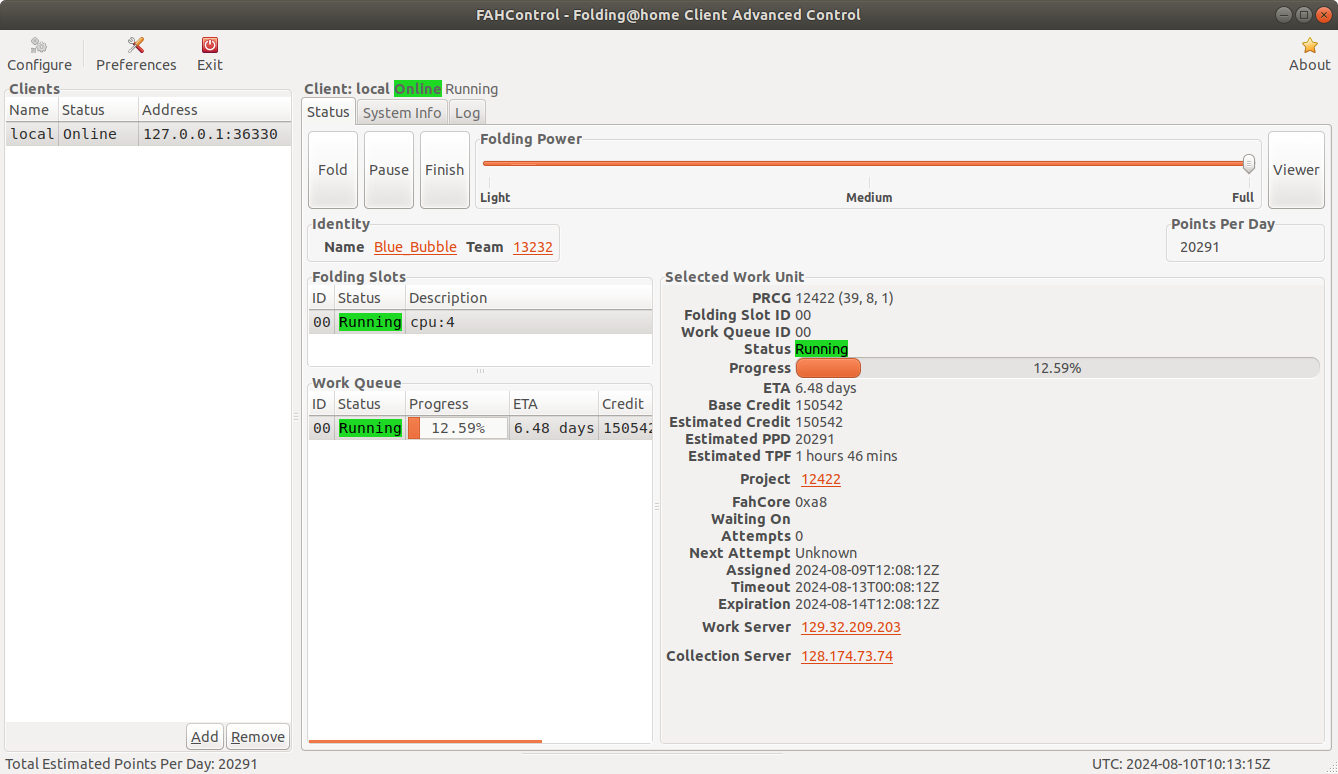Click the FahCore value 0xa8
Viewport: 1338px width, 774px height.
(811, 502)
